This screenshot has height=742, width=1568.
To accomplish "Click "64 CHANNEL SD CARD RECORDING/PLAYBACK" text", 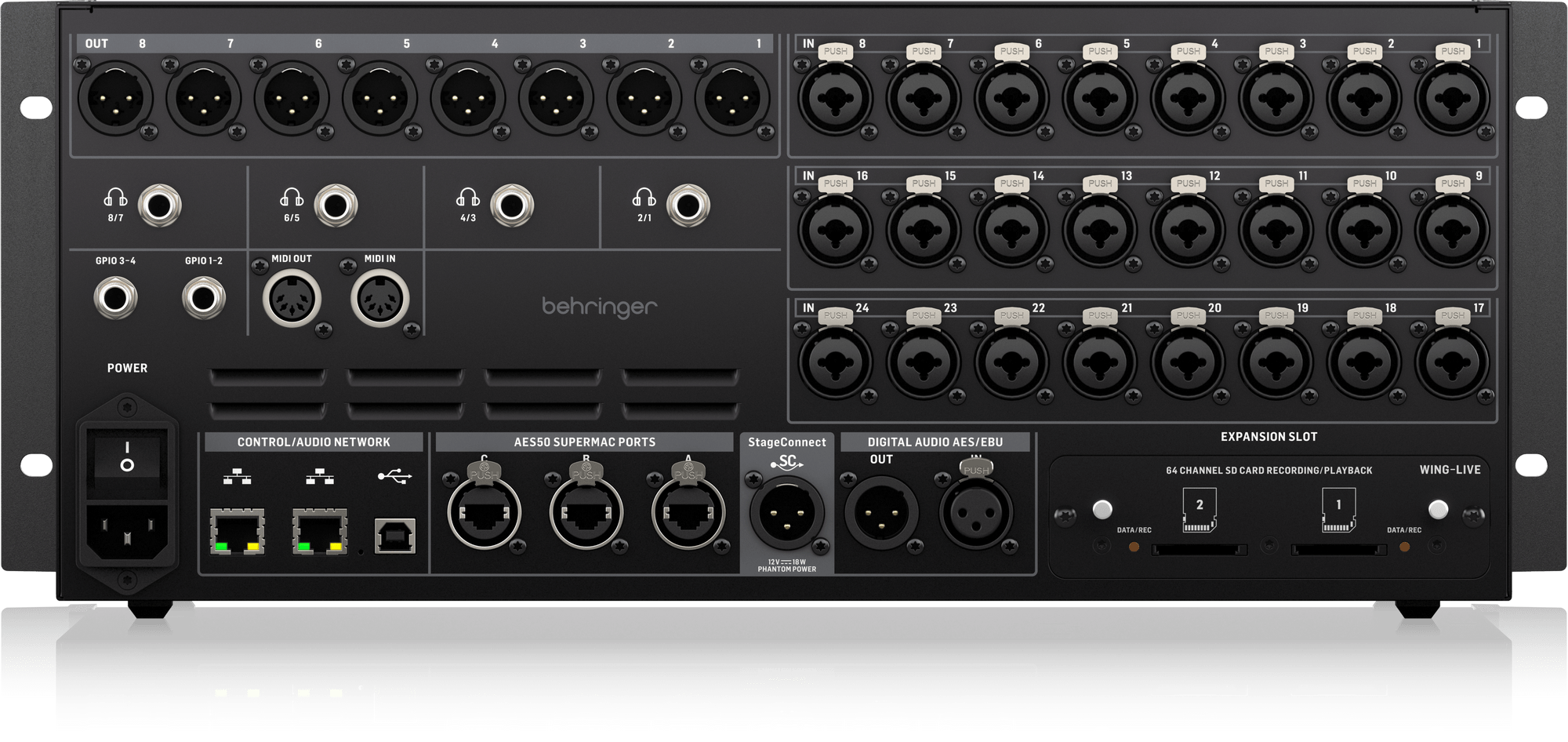I will (1269, 471).
